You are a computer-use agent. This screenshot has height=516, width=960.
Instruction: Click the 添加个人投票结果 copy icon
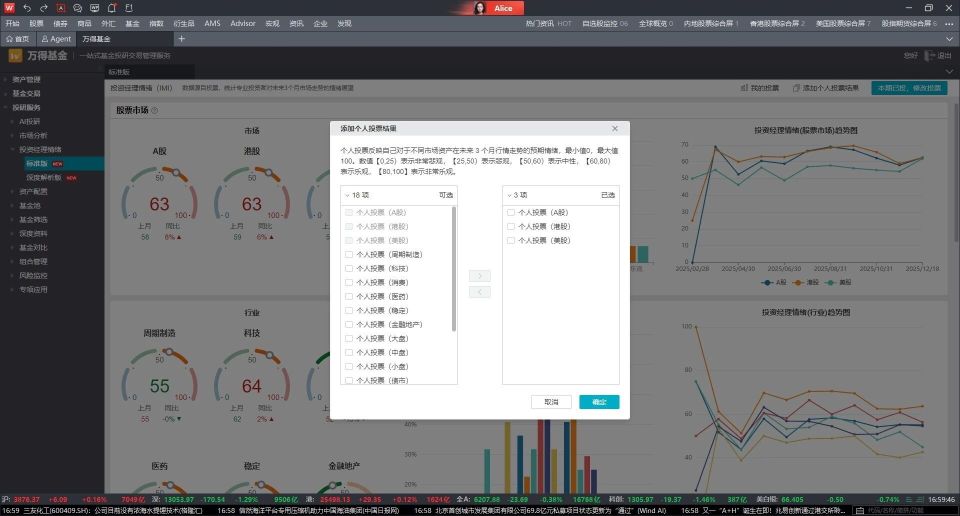[x=797, y=88]
